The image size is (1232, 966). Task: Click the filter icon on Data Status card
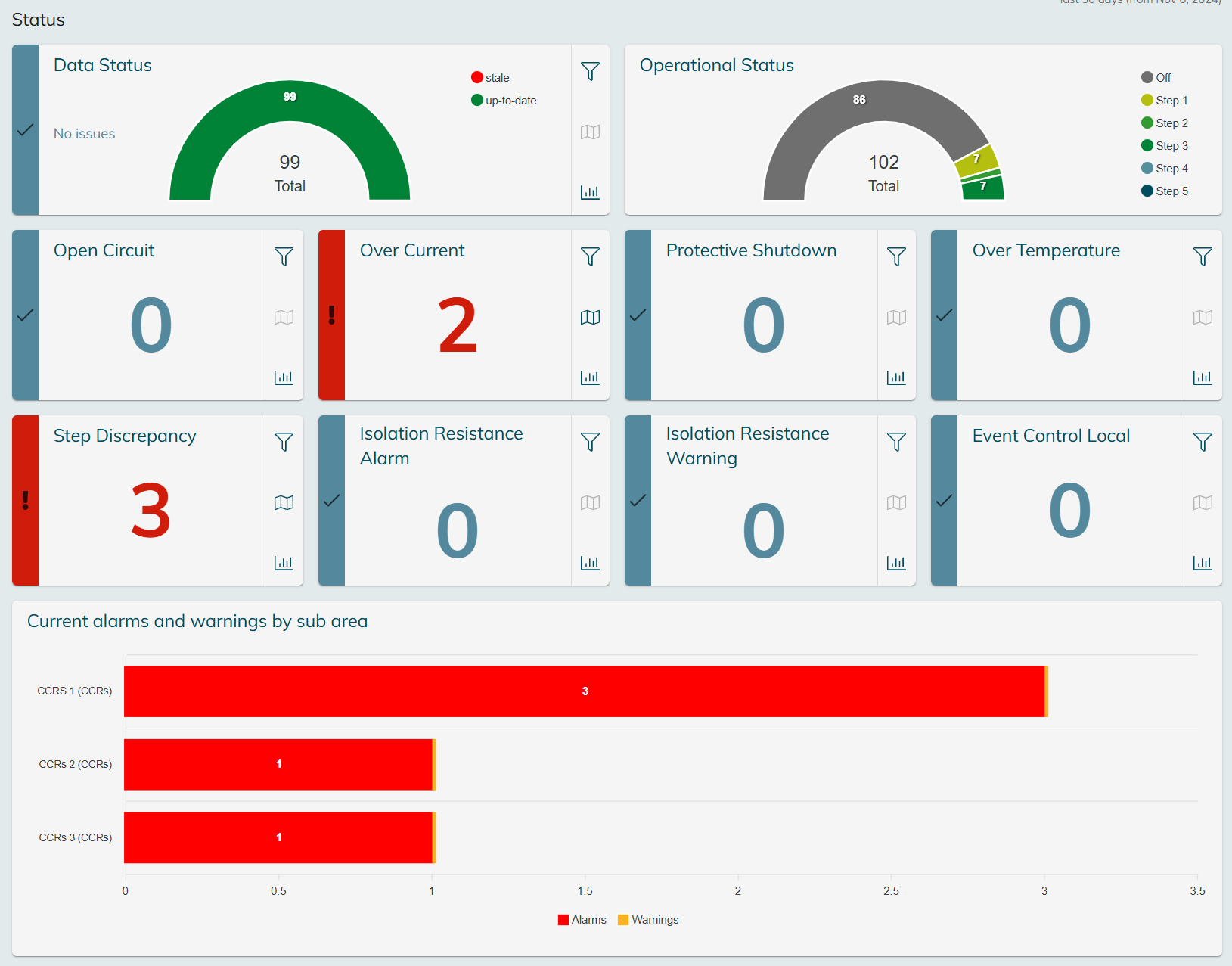tap(590, 71)
